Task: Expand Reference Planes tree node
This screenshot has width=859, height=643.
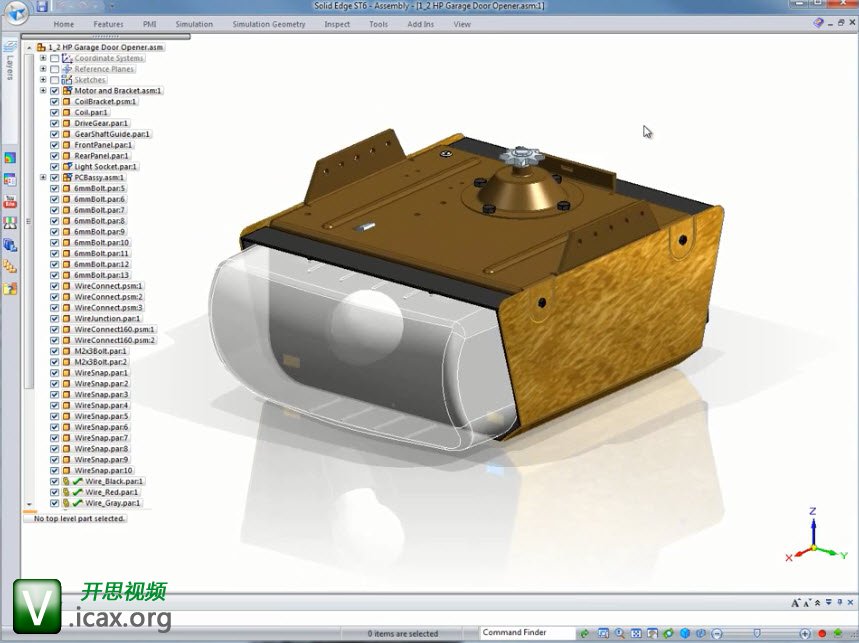Action: point(43,69)
